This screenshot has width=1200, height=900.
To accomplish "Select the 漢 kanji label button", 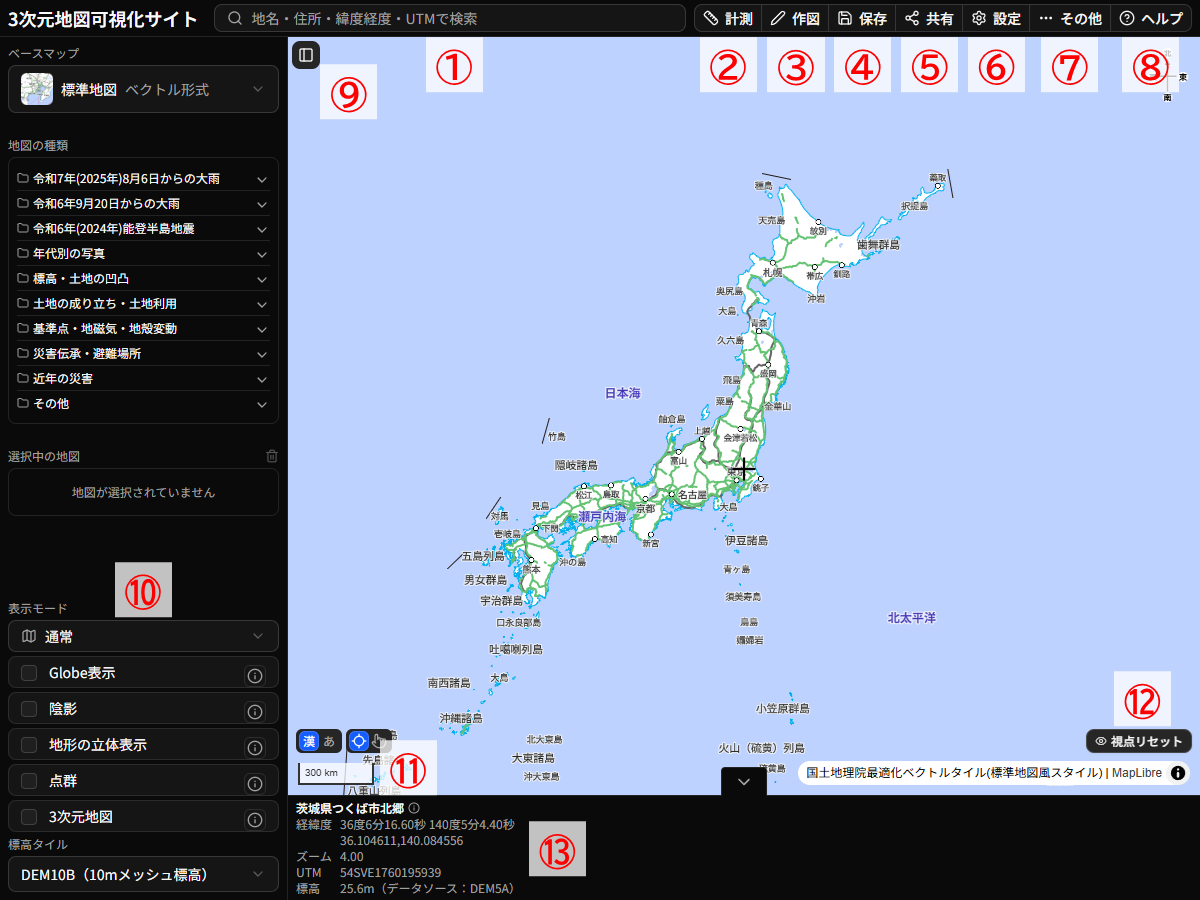I will (x=309, y=741).
